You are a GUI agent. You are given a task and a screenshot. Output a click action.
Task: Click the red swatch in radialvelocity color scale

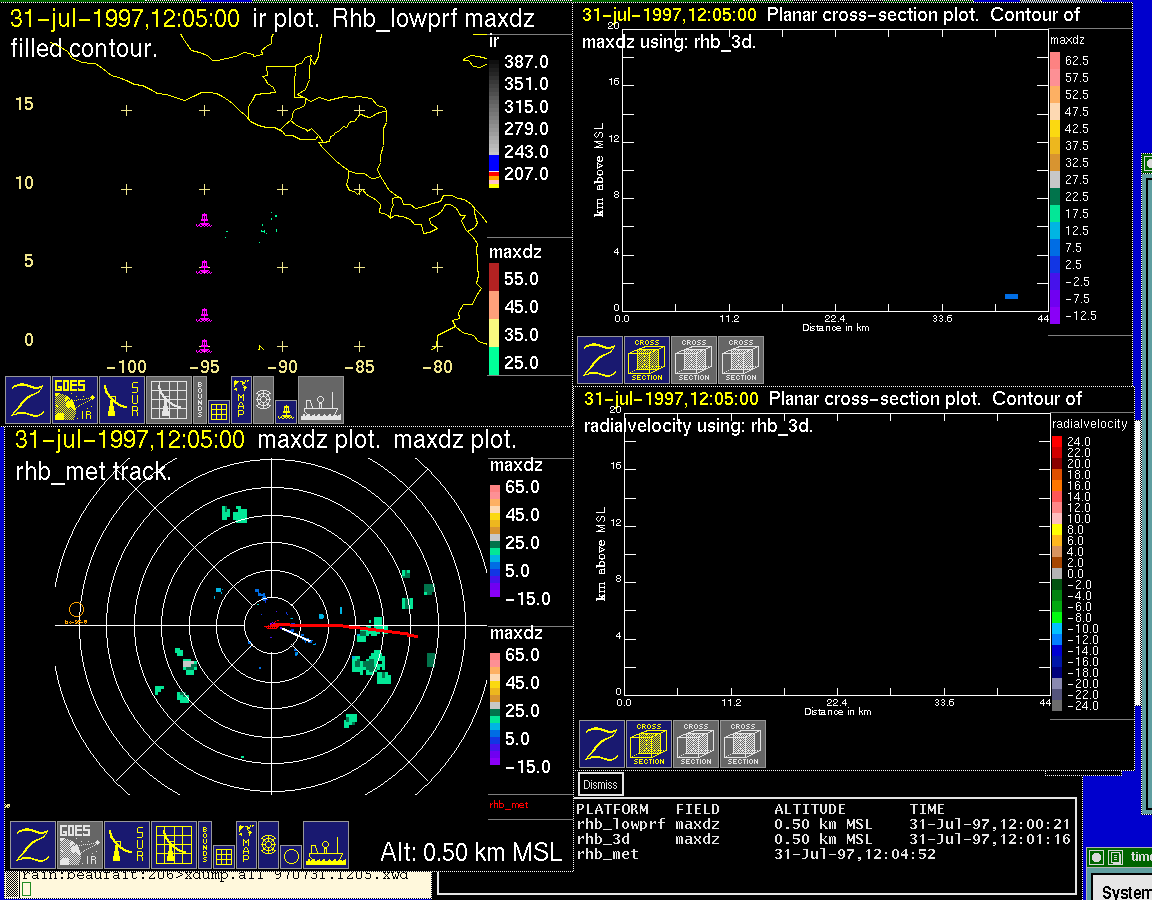point(1057,443)
